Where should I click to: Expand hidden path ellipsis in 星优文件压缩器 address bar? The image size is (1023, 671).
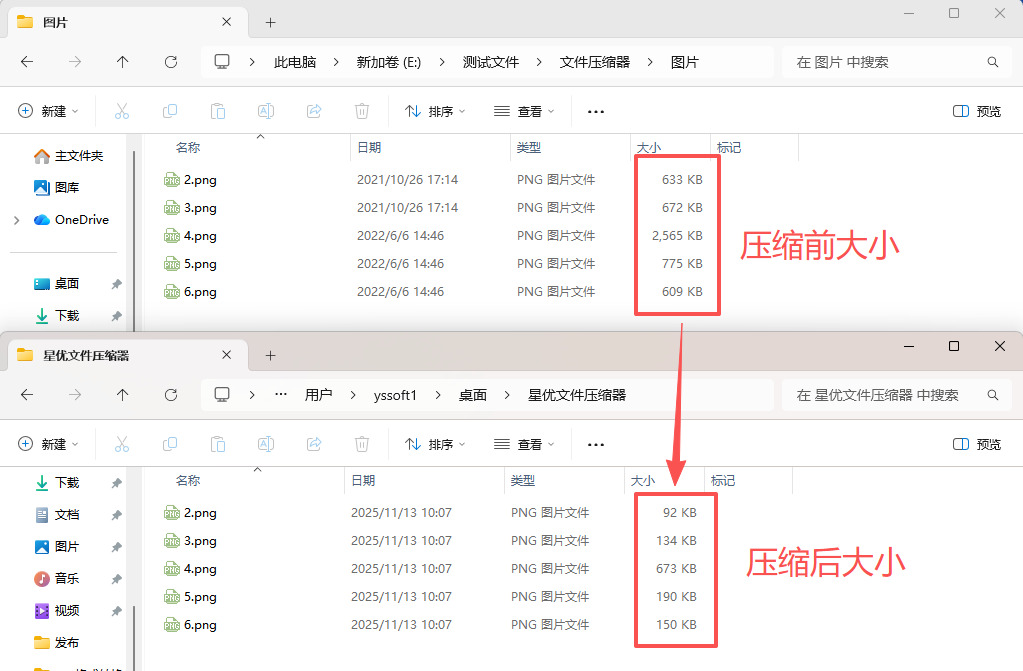(x=281, y=395)
